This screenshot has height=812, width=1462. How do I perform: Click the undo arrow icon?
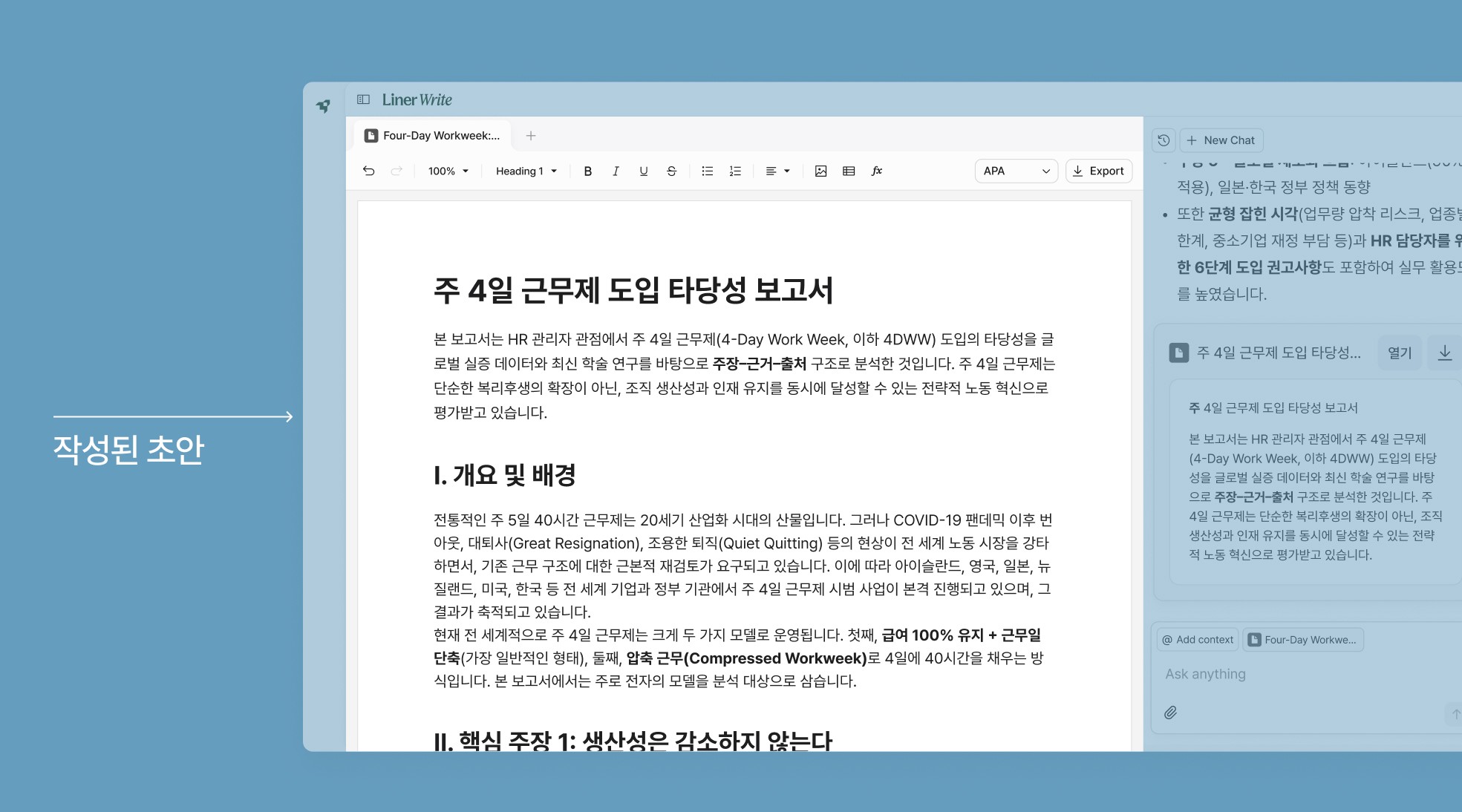point(368,171)
